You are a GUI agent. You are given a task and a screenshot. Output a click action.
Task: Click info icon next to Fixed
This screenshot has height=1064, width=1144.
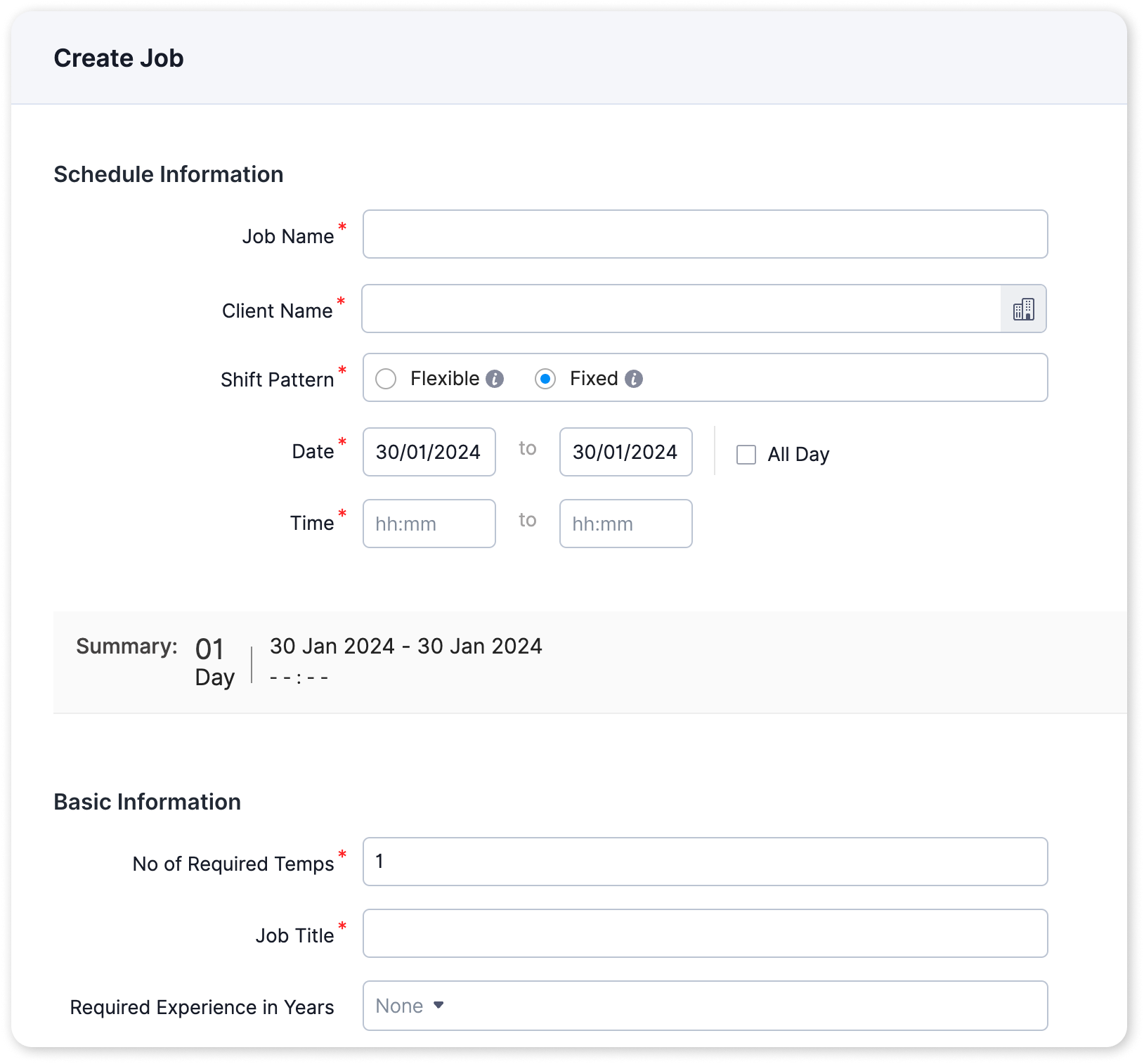click(634, 379)
